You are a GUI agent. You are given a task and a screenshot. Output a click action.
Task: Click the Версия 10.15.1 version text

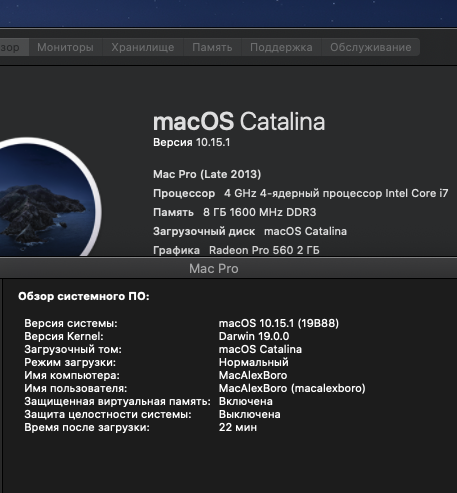(x=192, y=142)
